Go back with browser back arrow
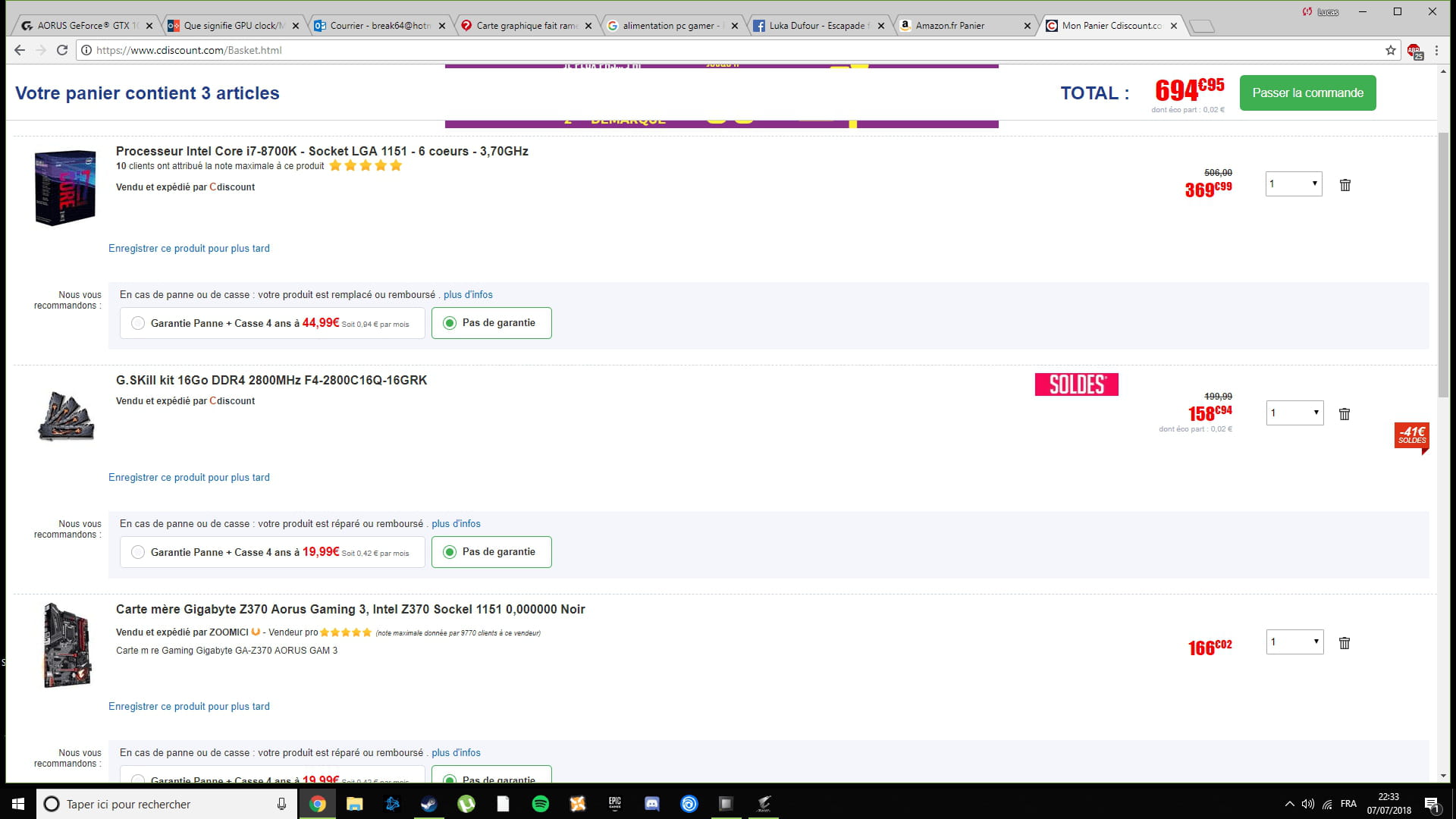The image size is (1456, 819). coord(20,50)
